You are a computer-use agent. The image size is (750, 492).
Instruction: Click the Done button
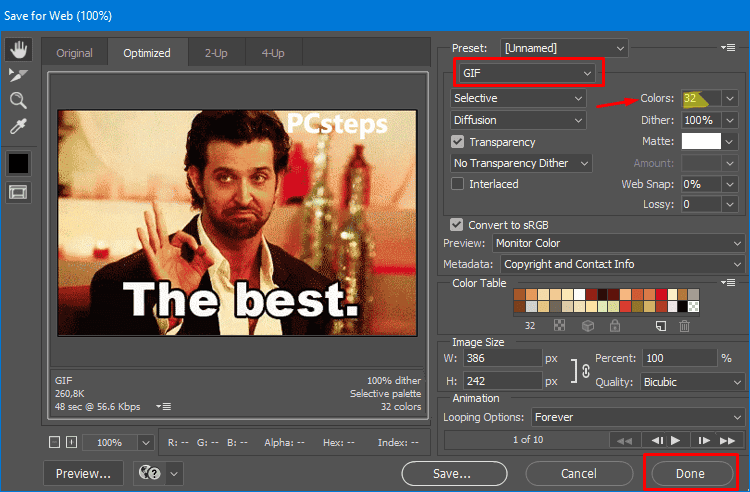tap(691, 474)
